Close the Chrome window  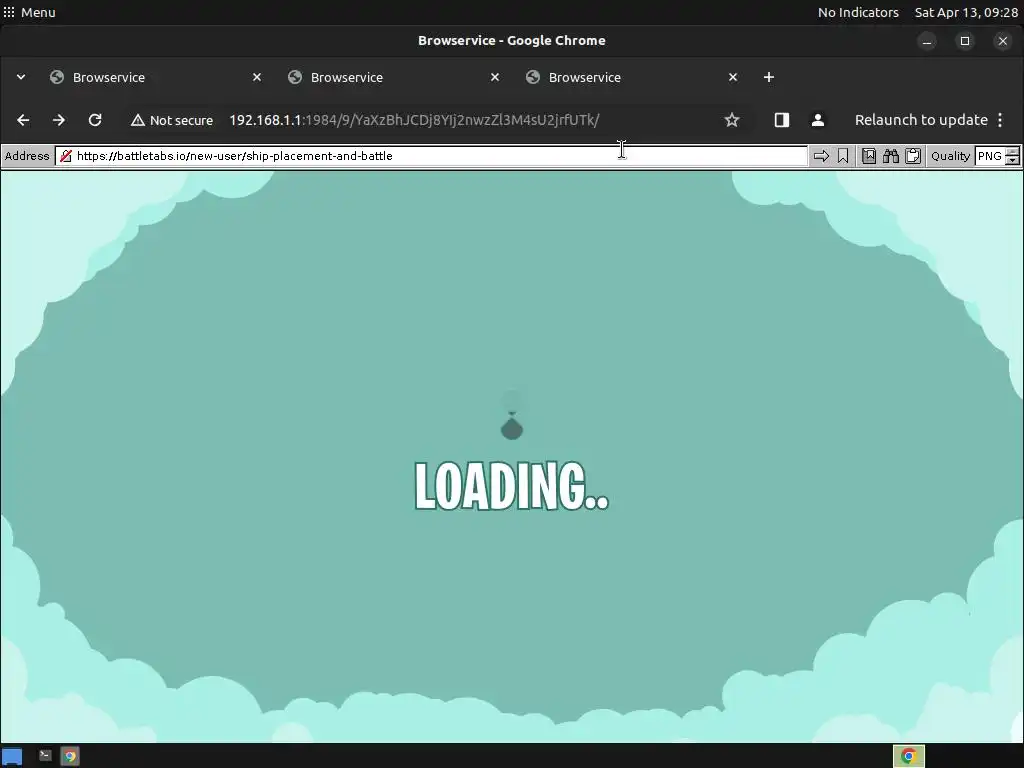[1003, 41]
